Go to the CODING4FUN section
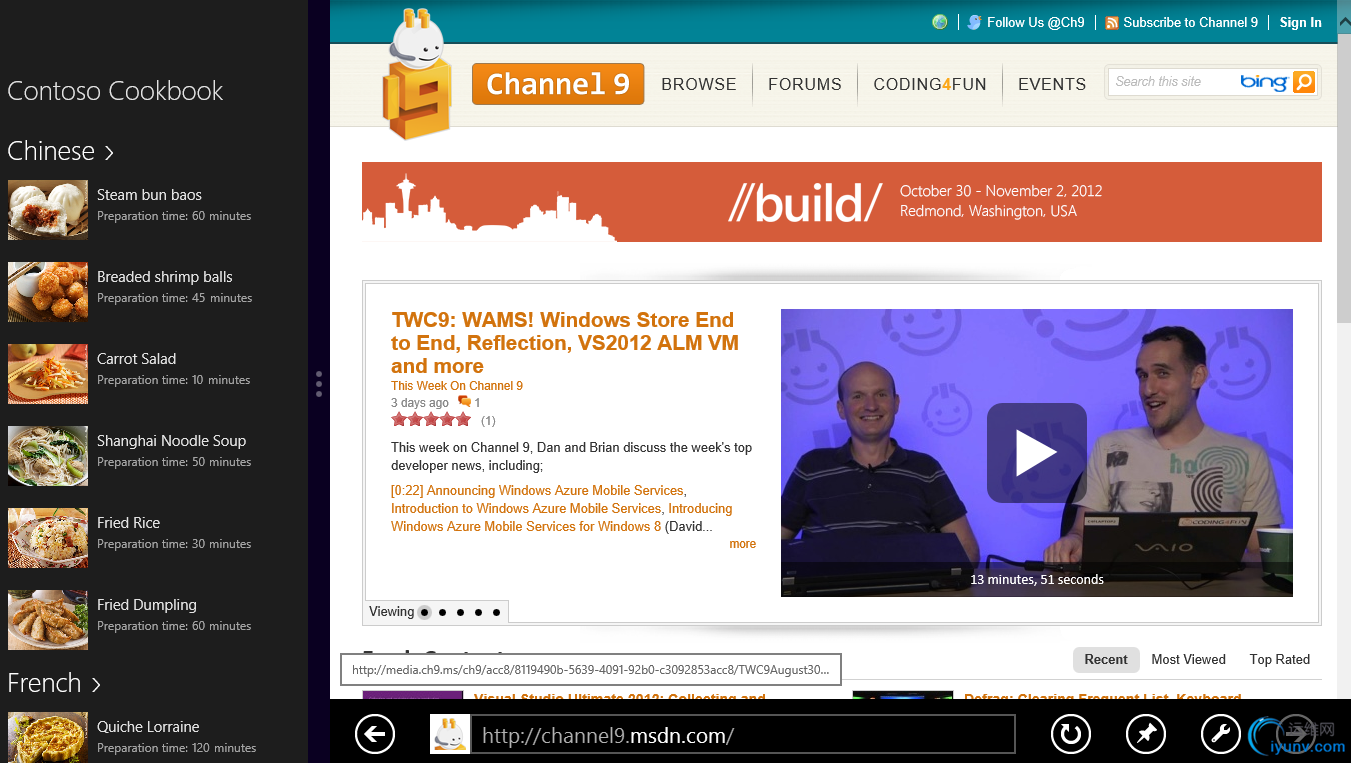Screen dimensions: 1351x763 point(930,85)
